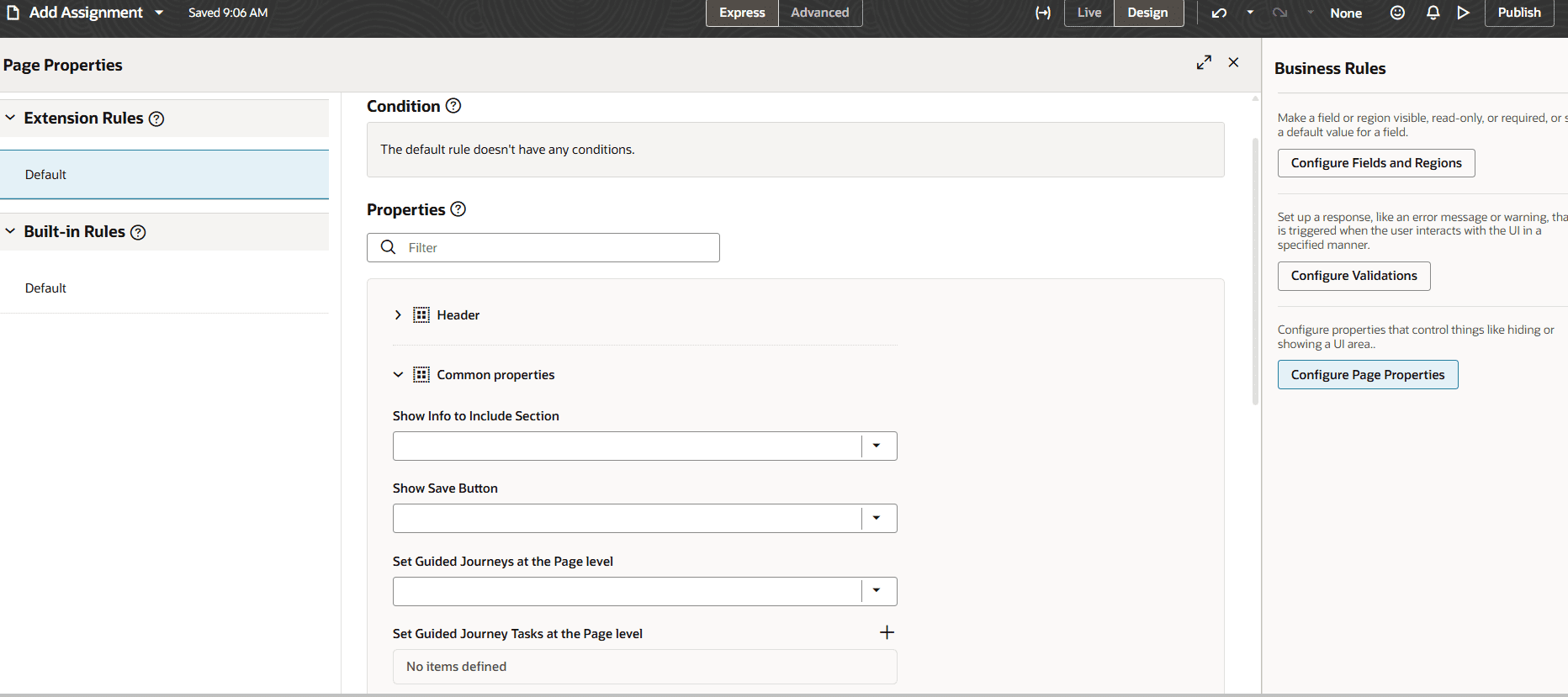Select the Default rule under Extension Rules

pos(46,175)
